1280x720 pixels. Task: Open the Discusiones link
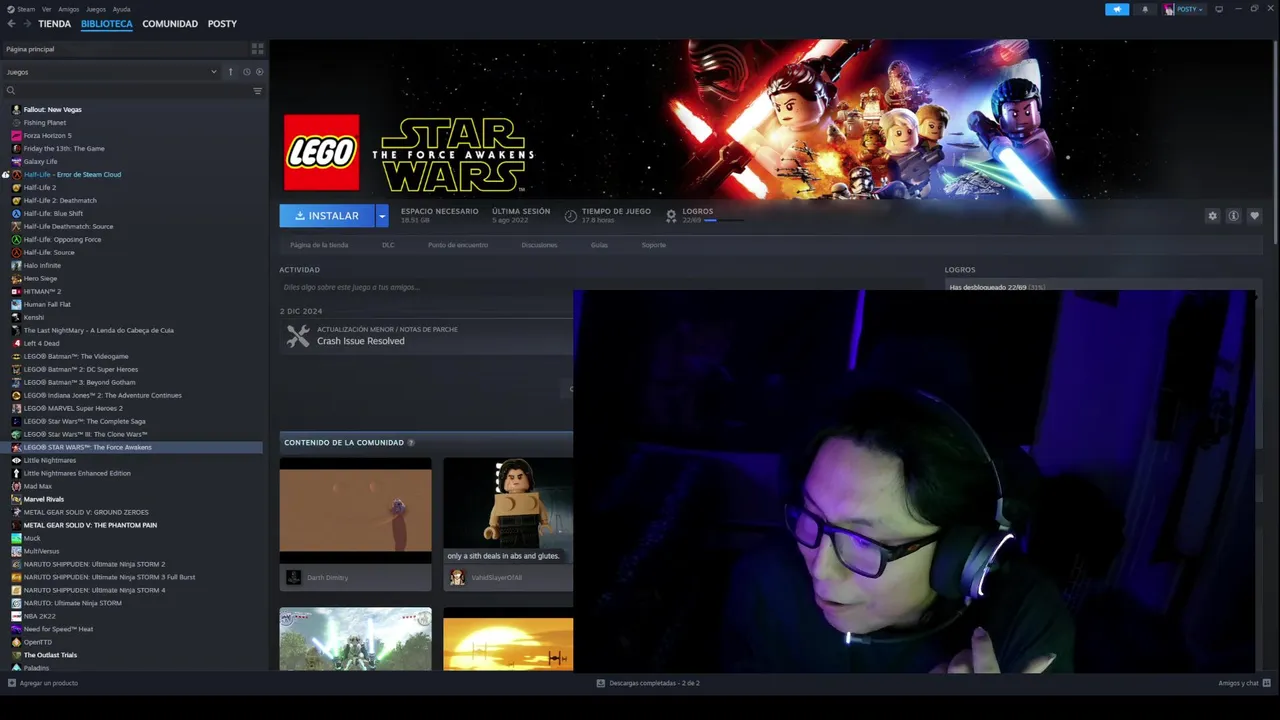[x=539, y=245]
